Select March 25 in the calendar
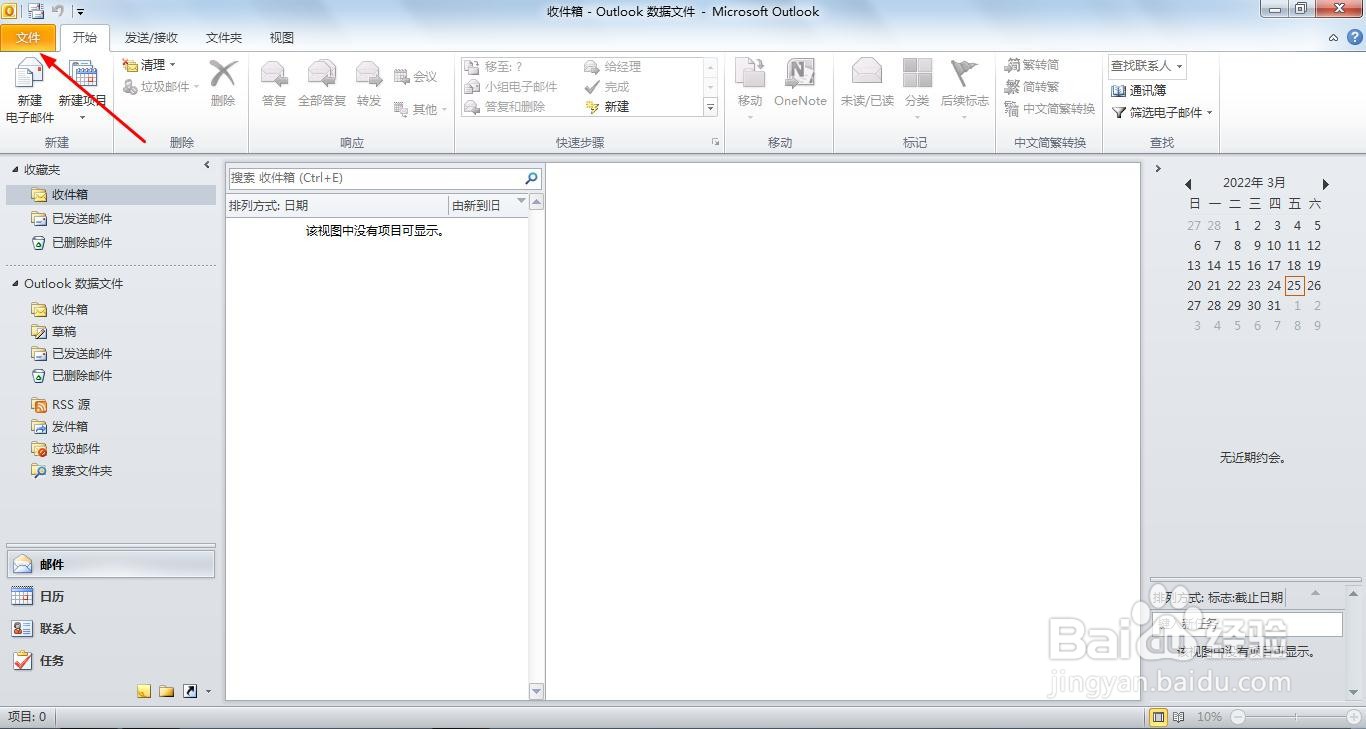This screenshot has height=729, width=1366. (x=1294, y=285)
